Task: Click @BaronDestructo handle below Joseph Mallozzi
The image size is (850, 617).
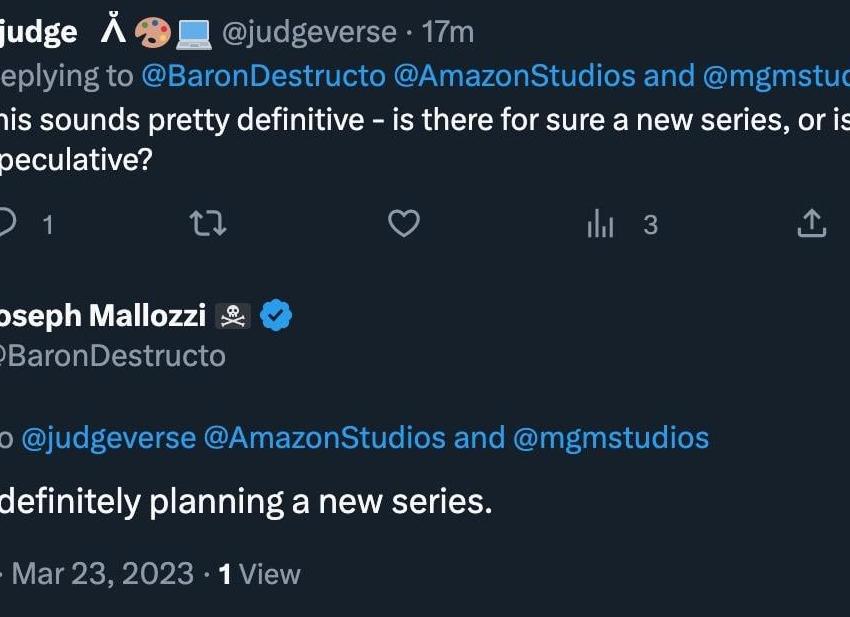Action: [112, 356]
